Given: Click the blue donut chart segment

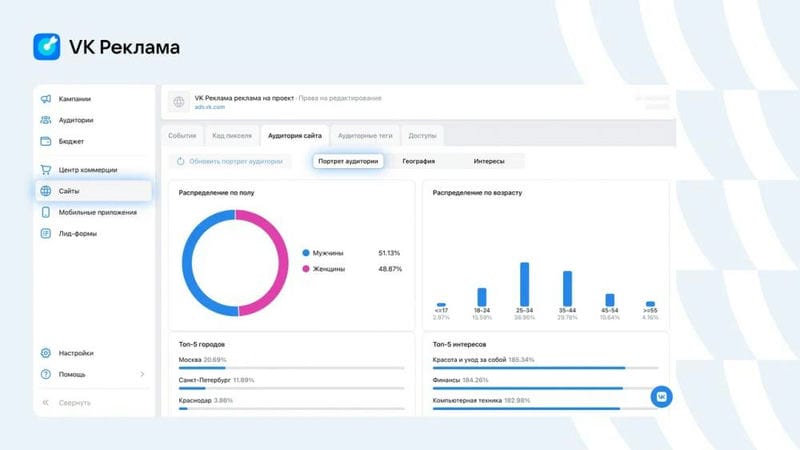Looking at the screenshot, I should click(188, 263).
